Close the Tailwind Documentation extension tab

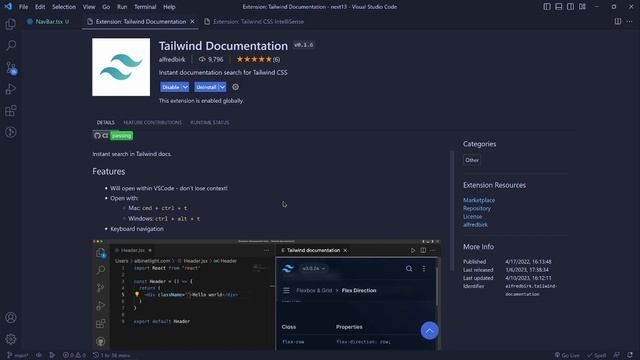192,22
